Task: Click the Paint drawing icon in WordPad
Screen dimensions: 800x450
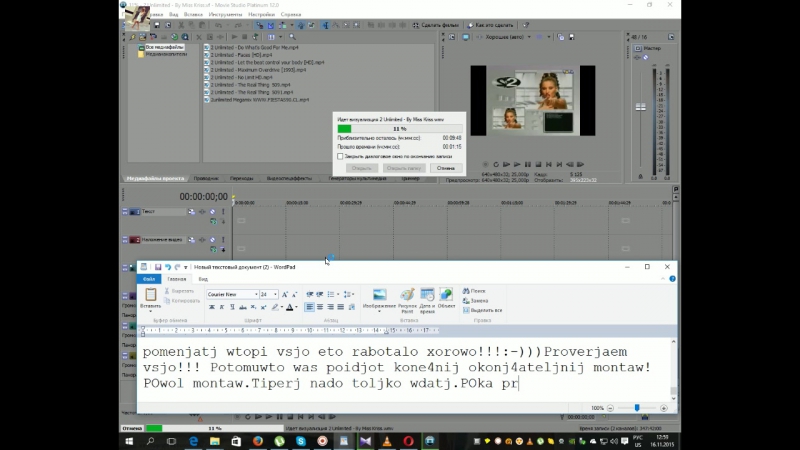Action: tap(407, 297)
